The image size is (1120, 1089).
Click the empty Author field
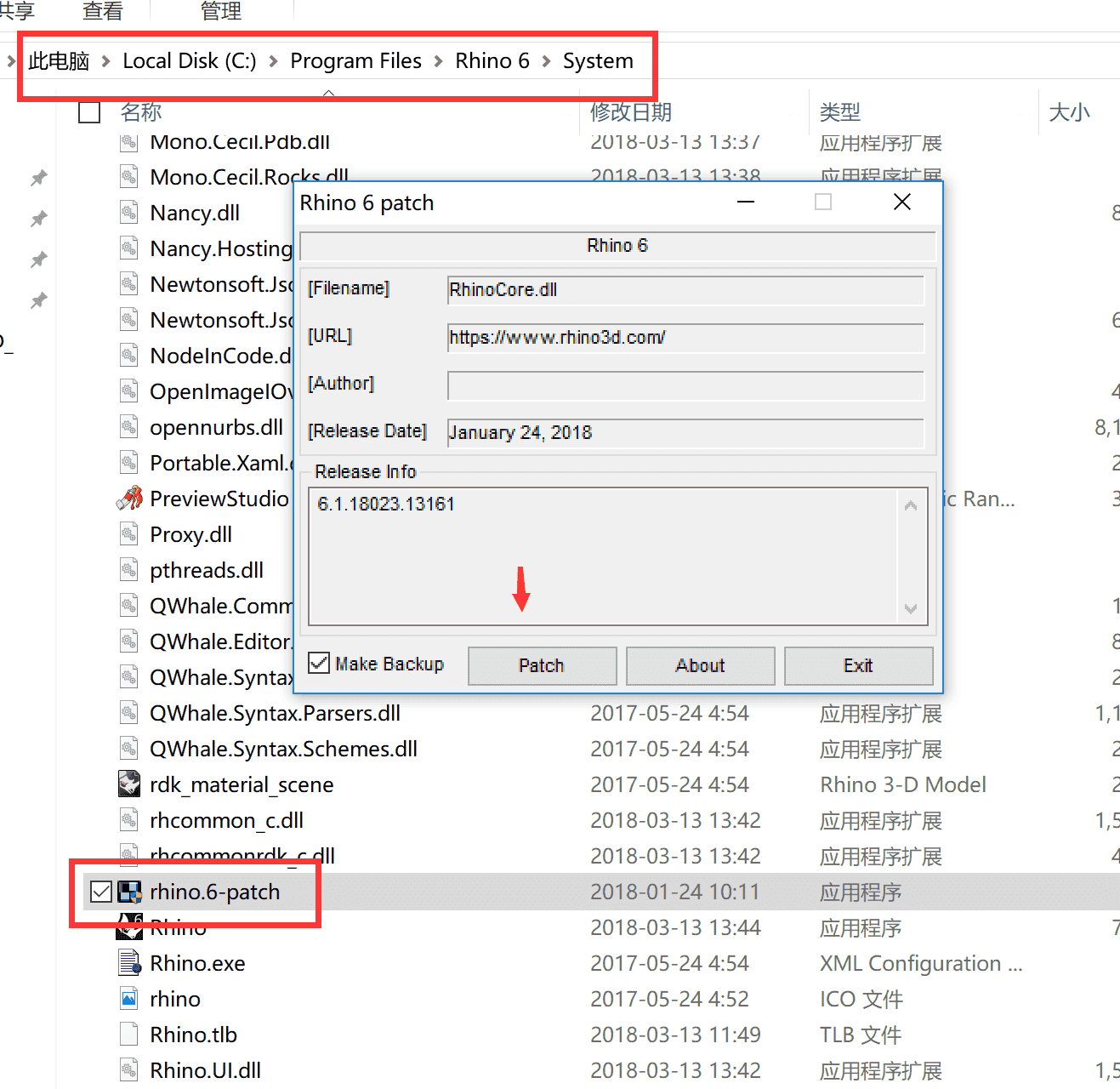[685, 385]
